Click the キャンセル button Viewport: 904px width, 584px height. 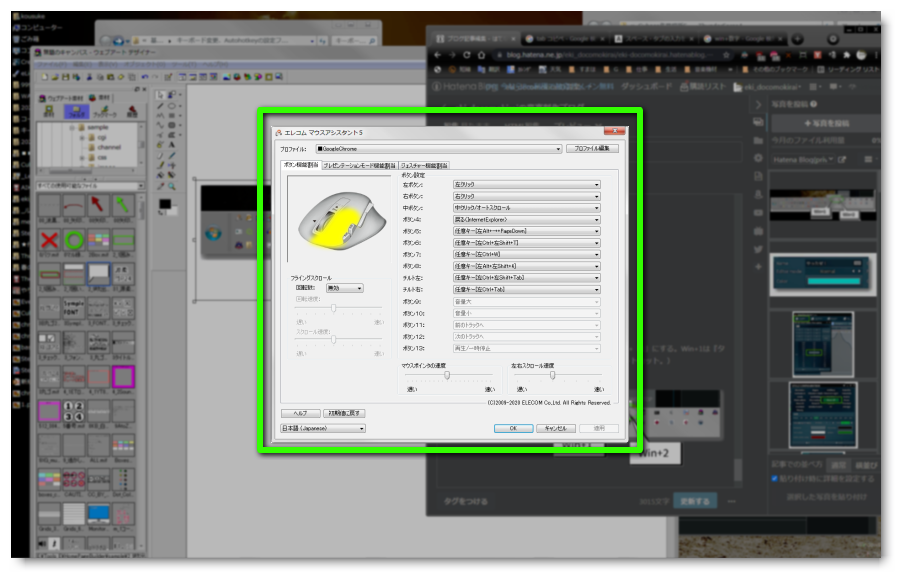(x=556, y=428)
